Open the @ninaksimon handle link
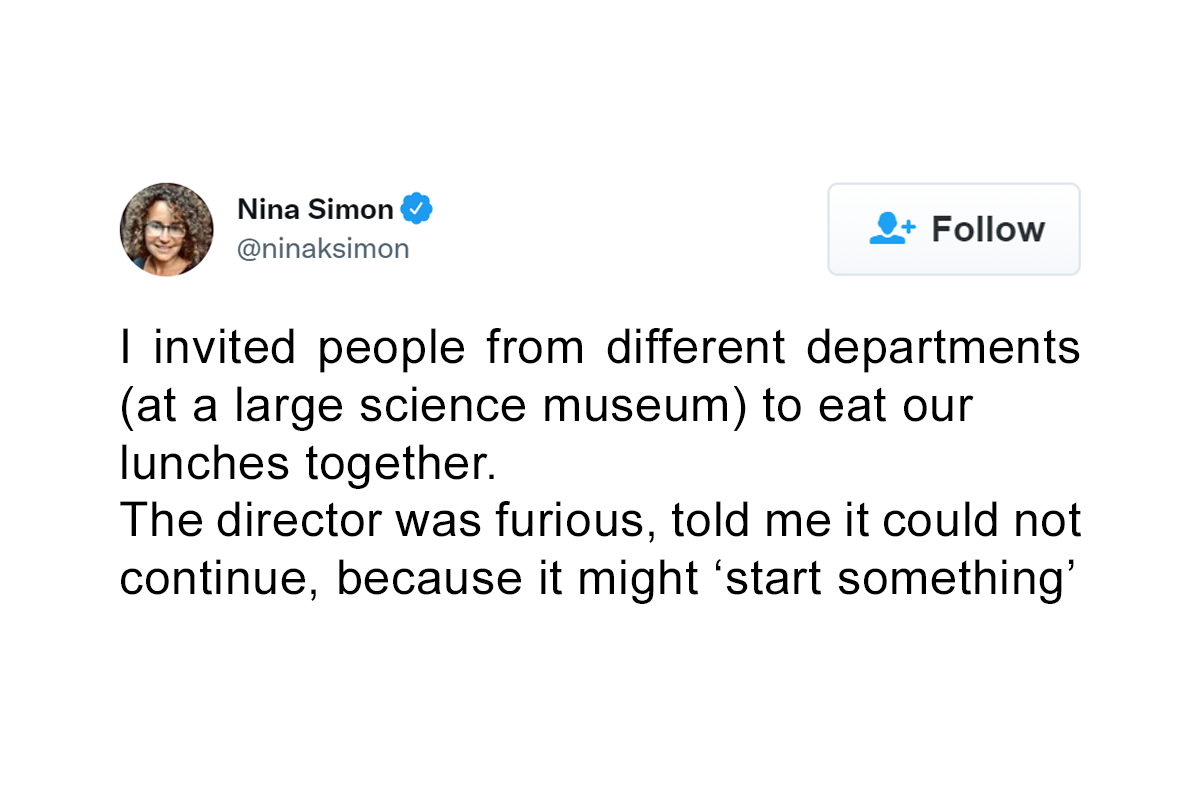This screenshot has height=800, width=1200. tap(323, 249)
